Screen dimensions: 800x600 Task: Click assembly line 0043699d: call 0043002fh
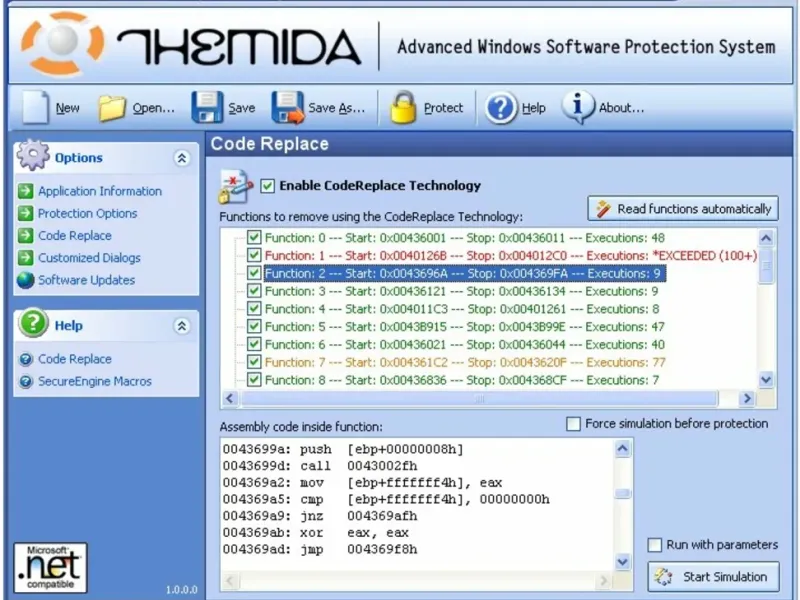click(x=320, y=466)
